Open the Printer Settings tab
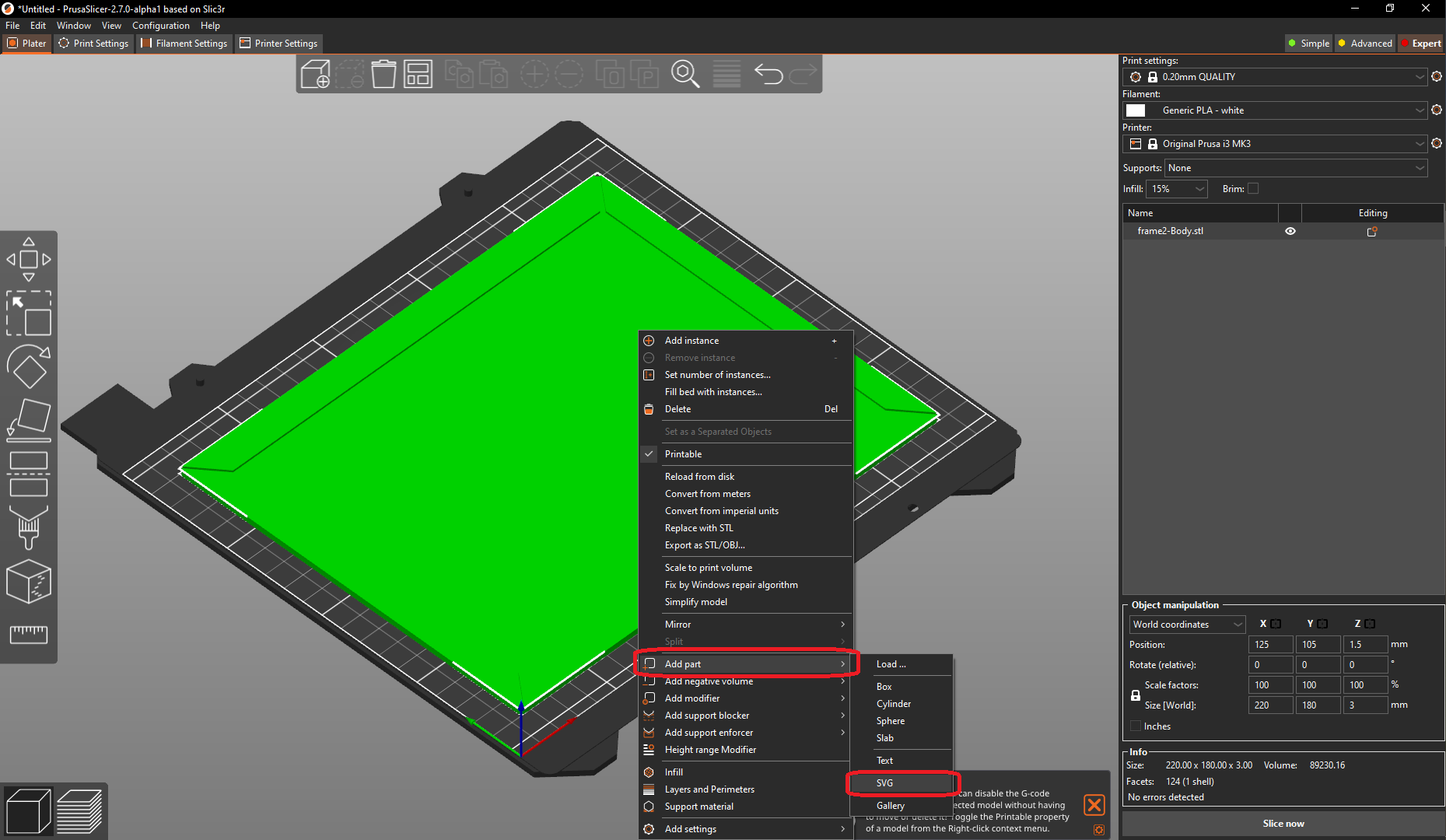The width and height of the screenshot is (1446, 840). tap(278, 44)
